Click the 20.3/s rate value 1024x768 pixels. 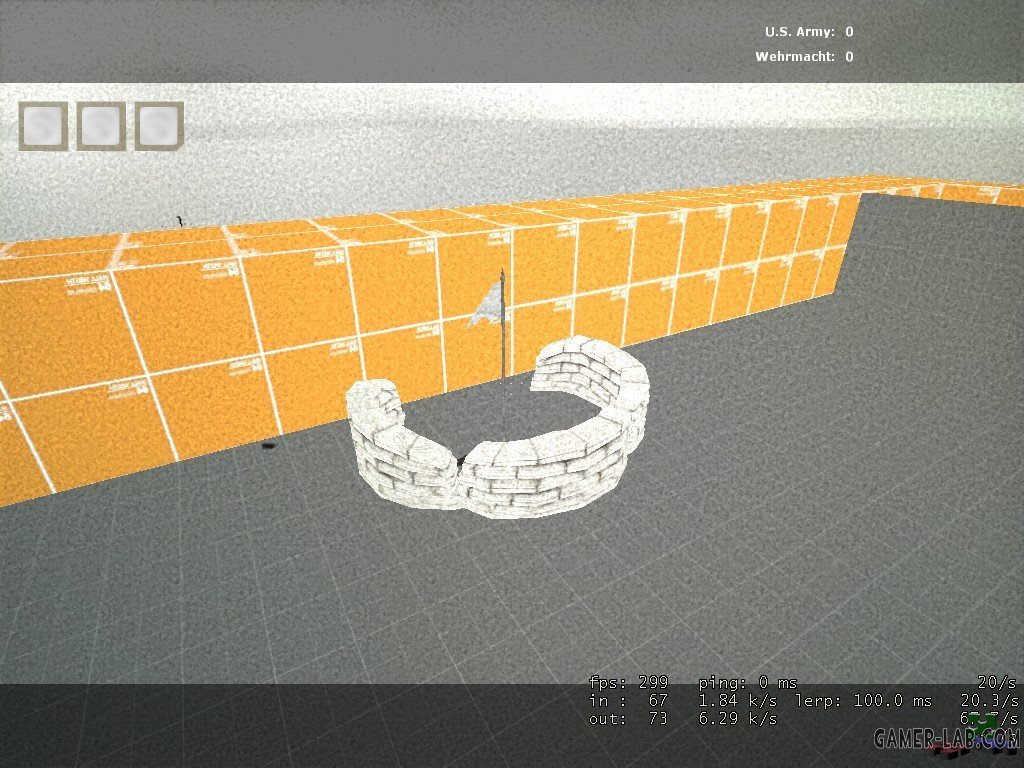click(x=989, y=701)
